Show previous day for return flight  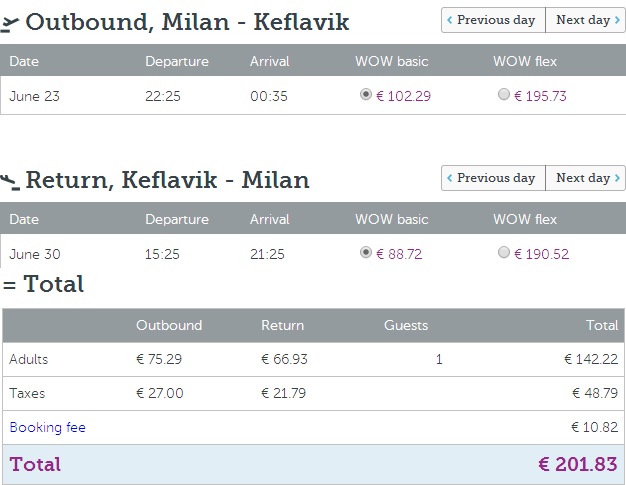[491, 178]
